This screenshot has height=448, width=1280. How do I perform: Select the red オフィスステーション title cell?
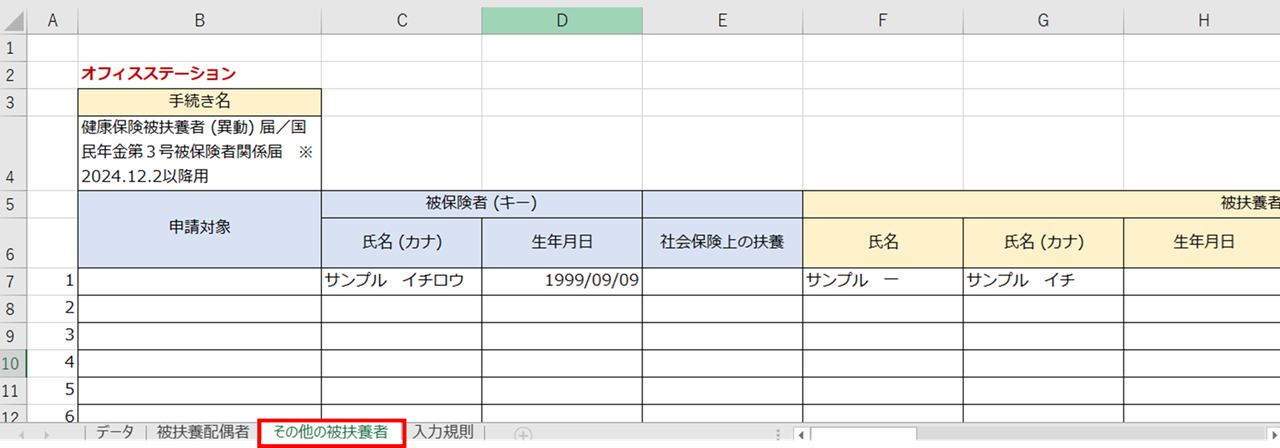point(199,74)
